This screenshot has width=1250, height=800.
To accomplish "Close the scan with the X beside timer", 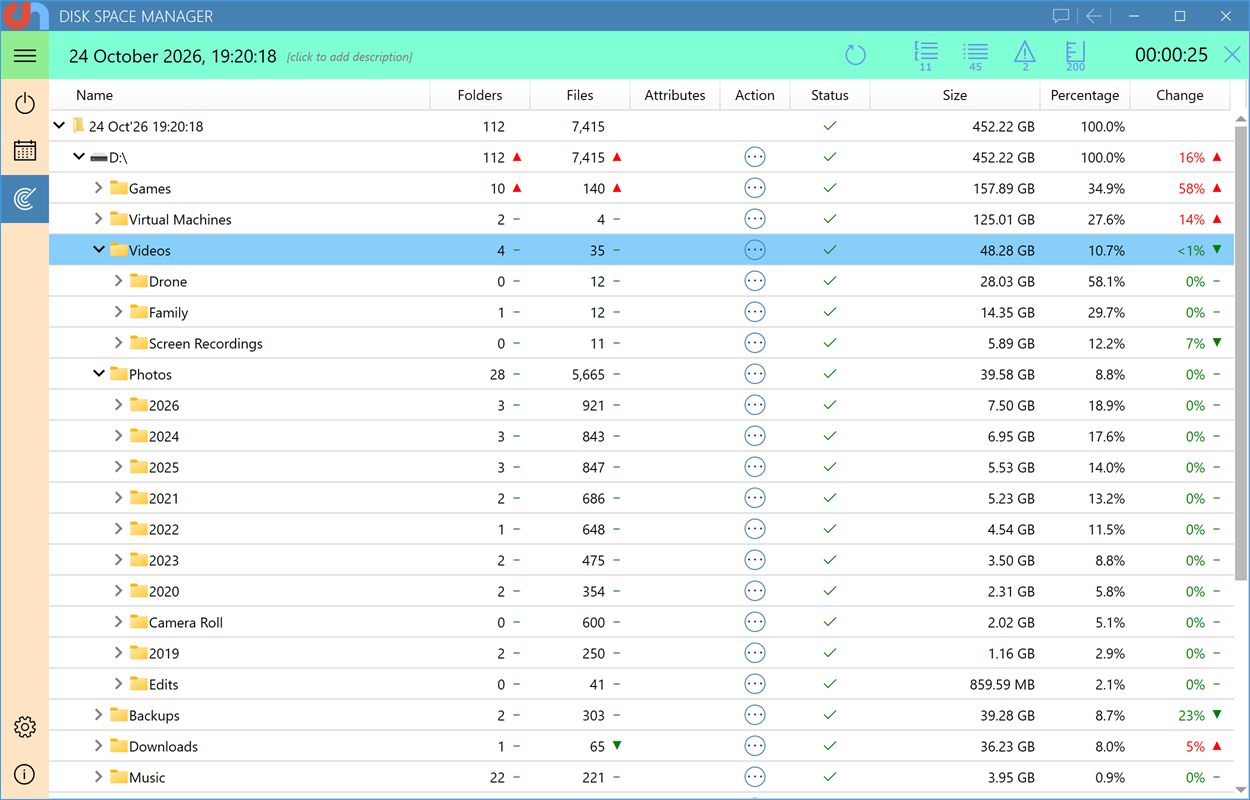I will (x=1232, y=55).
